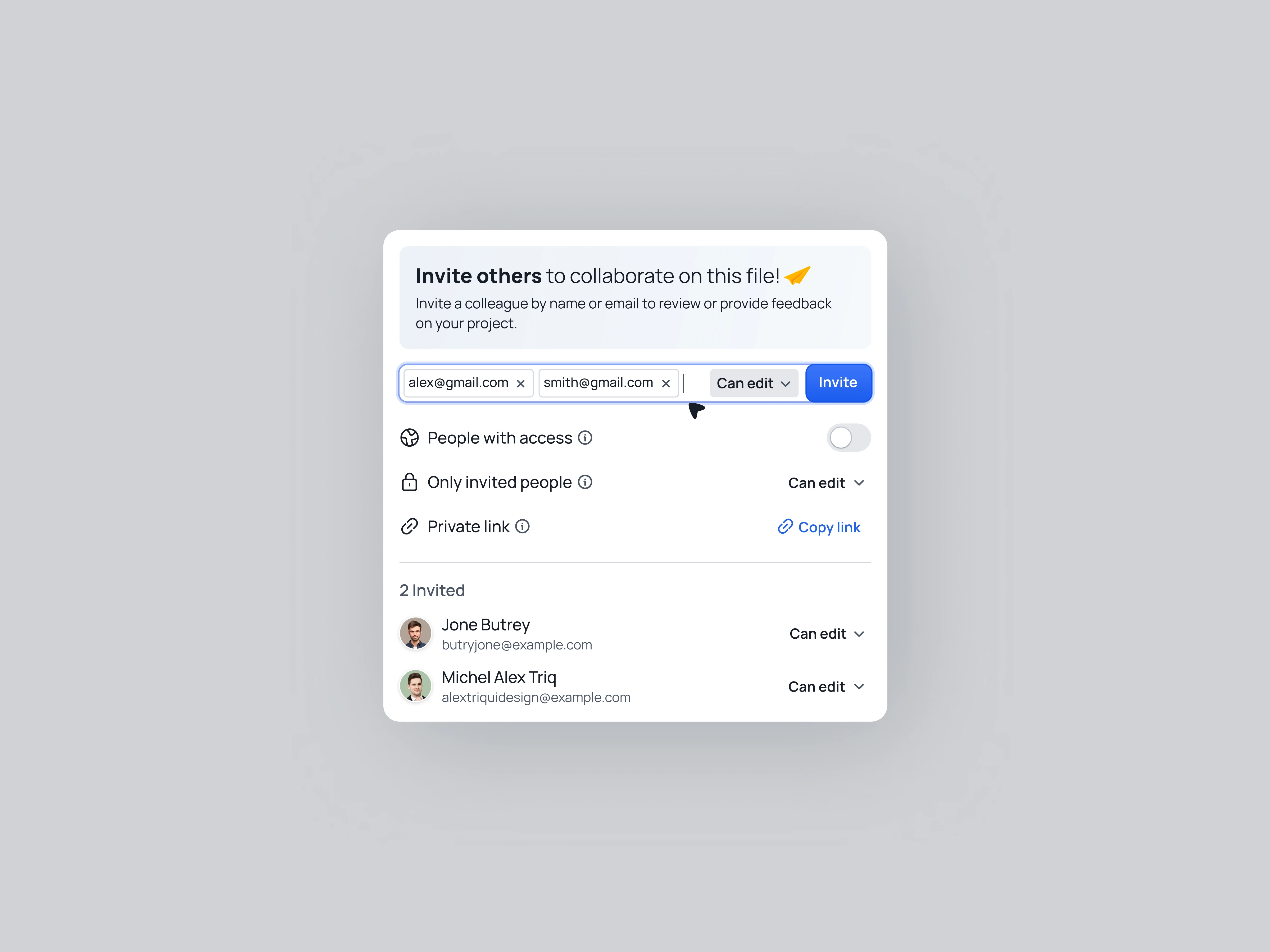Open Can edit dropdown in the invite field
Screen dimensions: 1270x952
753,383
